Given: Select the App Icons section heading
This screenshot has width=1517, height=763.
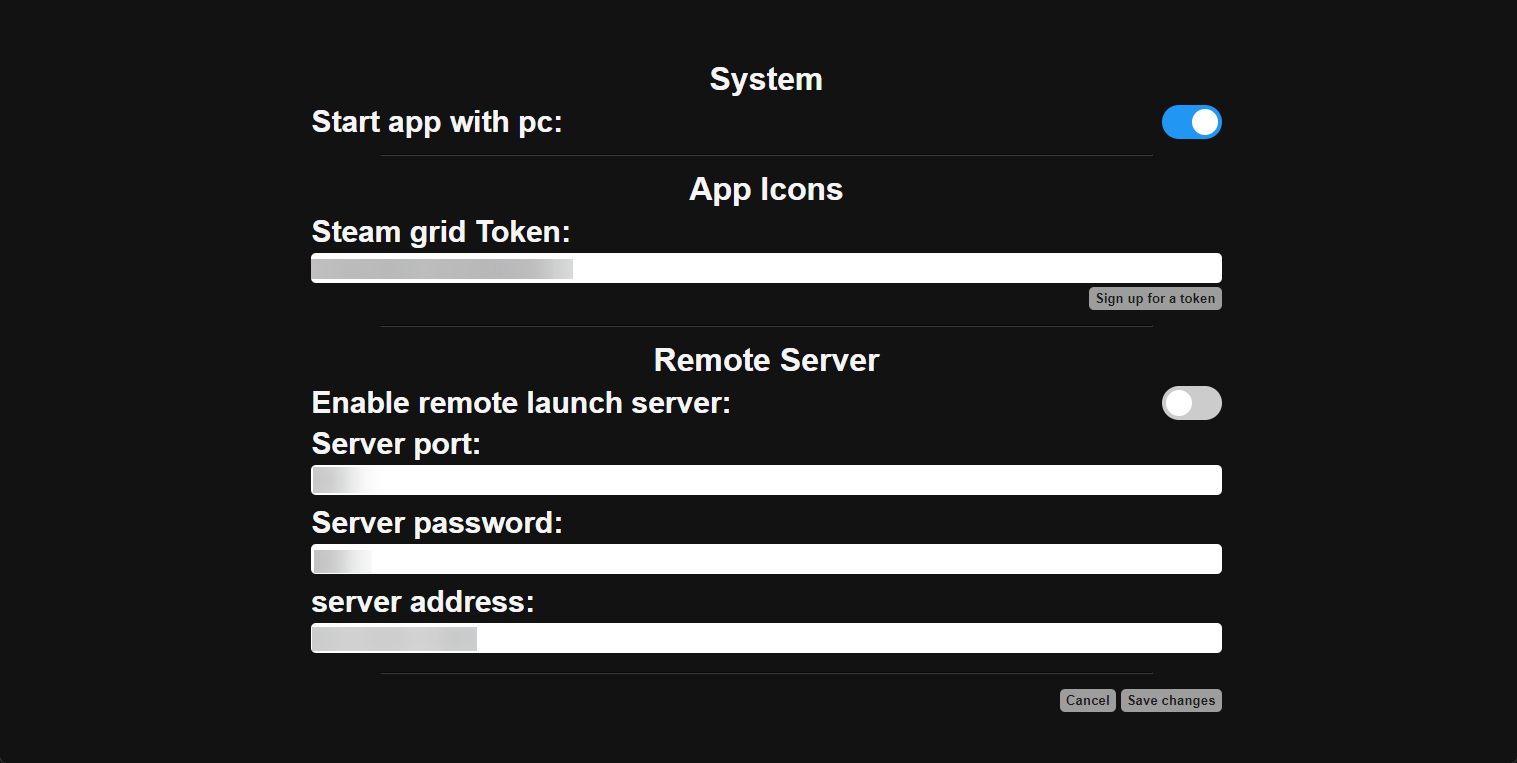Looking at the screenshot, I should click(x=766, y=189).
